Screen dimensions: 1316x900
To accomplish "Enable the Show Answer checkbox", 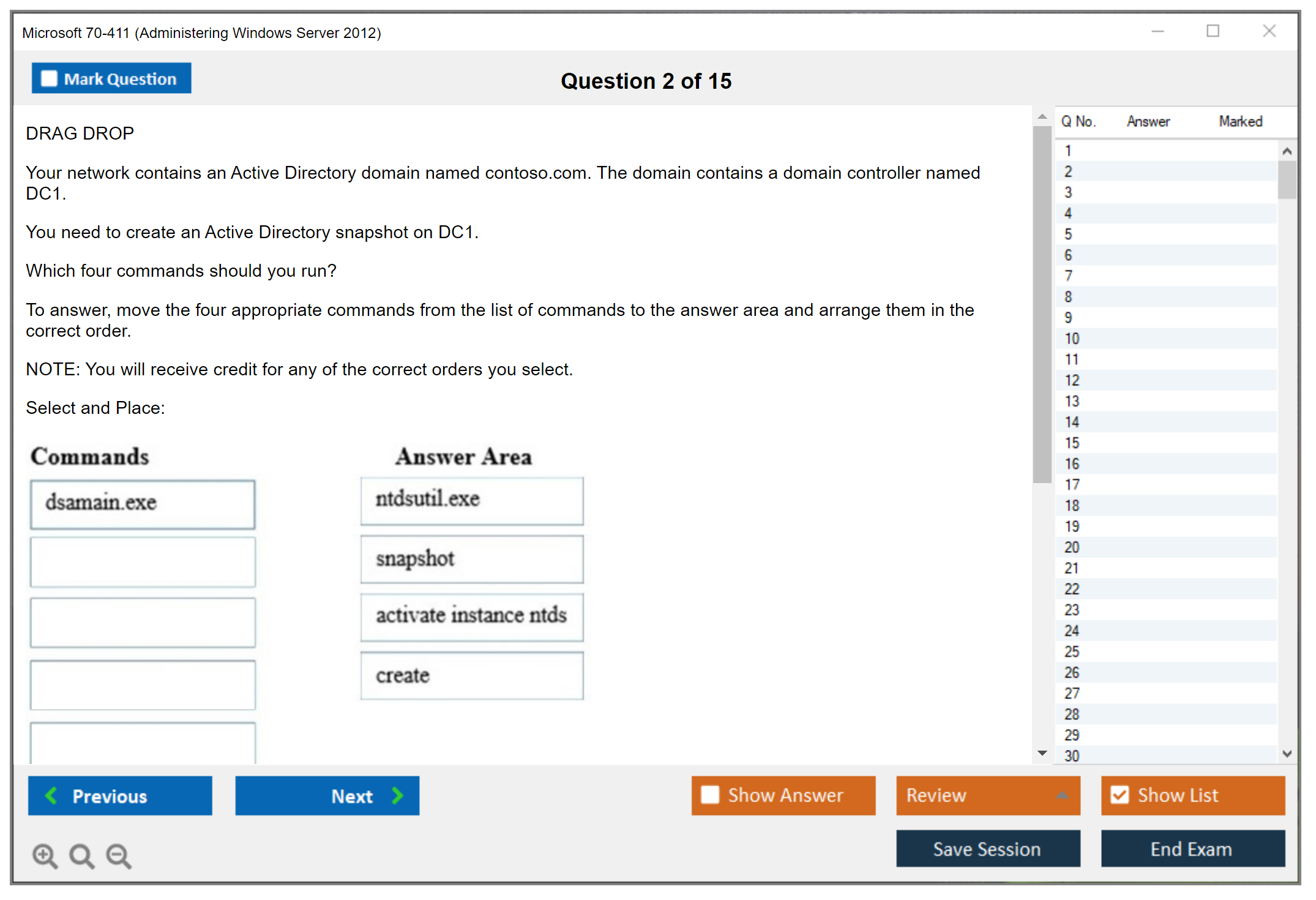I will (710, 795).
